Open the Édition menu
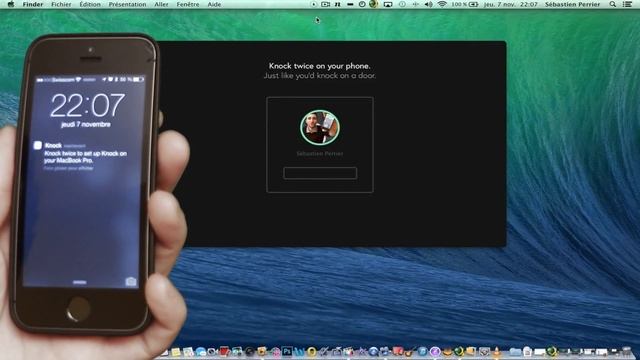 coord(90,4)
